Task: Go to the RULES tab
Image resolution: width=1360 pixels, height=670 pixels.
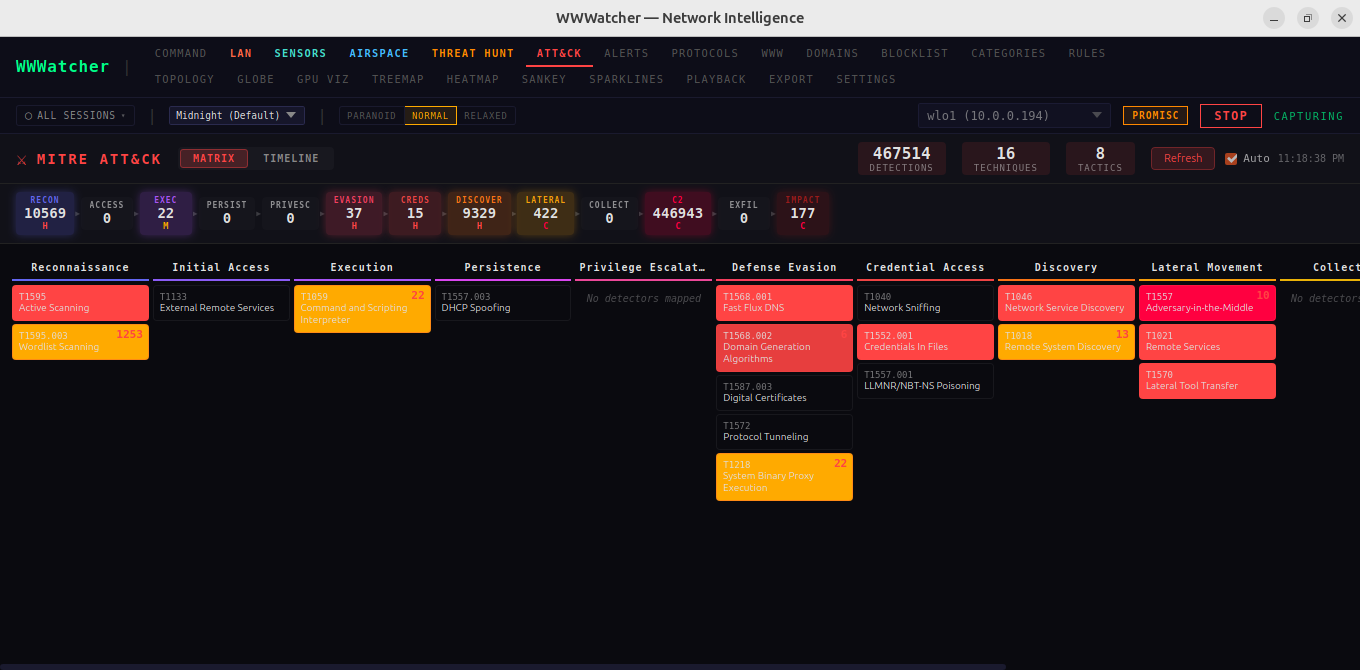Action: [x=1087, y=53]
